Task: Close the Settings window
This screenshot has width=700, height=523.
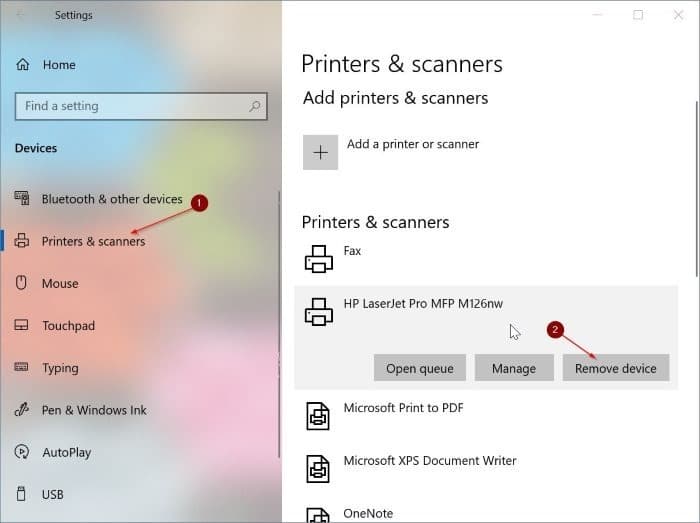Action: click(x=679, y=15)
